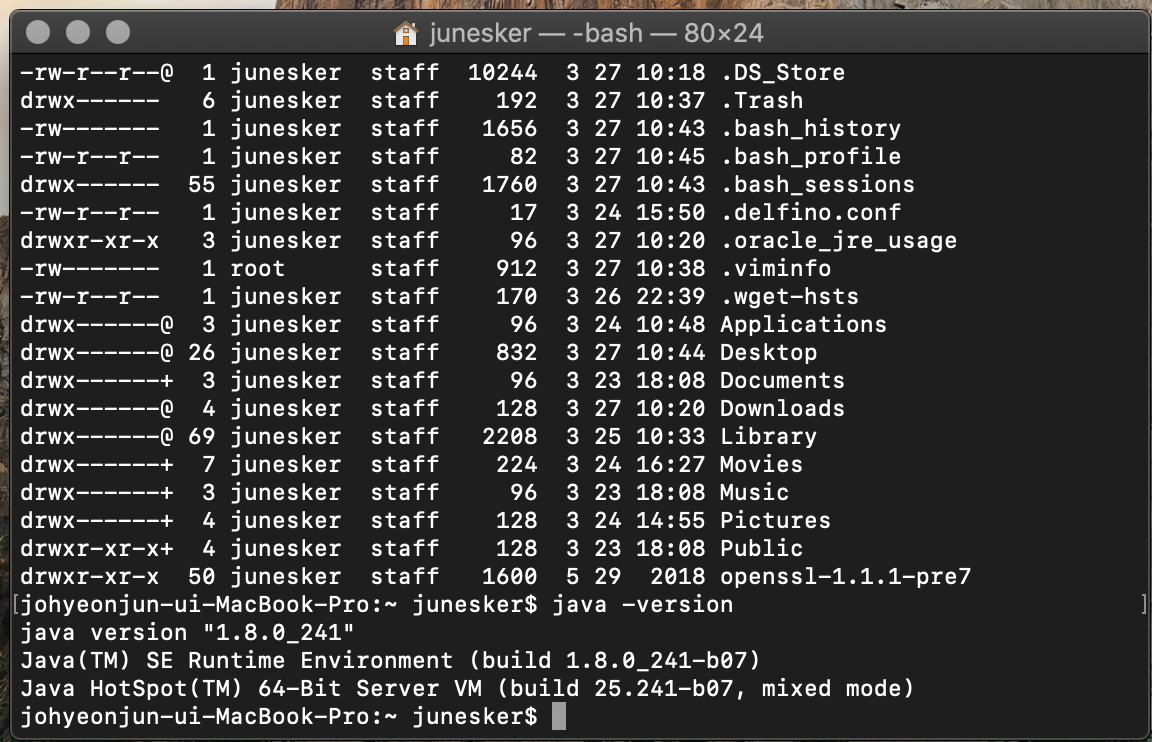Click the window title 'junesker — -bash — 80×24'

click(x=596, y=33)
